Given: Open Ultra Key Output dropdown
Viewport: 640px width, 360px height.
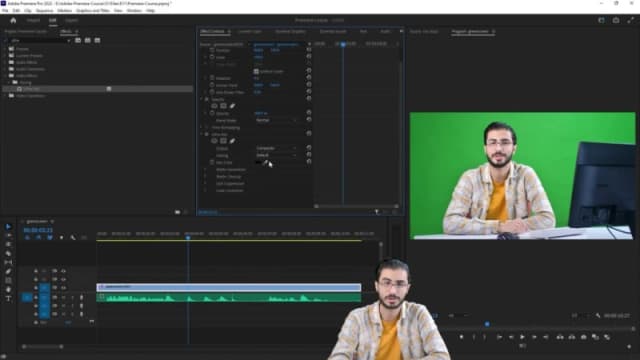Looking at the screenshot, I should (276, 148).
